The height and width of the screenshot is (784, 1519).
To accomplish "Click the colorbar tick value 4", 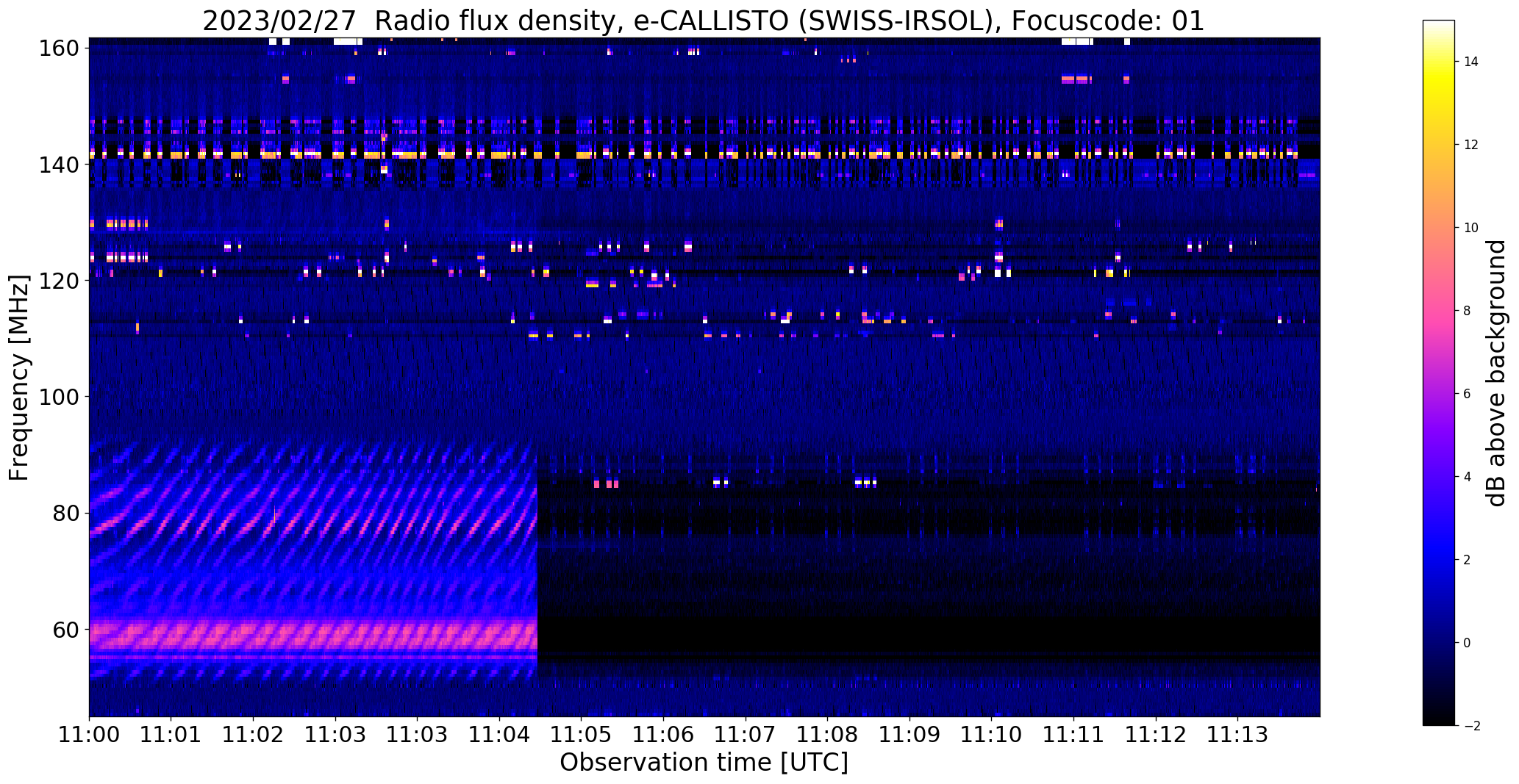I will tap(1468, 477).
